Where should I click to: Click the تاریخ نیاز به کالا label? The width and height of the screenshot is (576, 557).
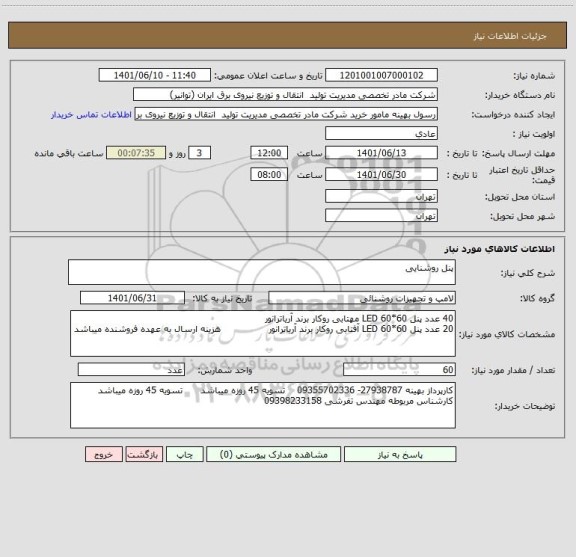[x=222, y=298]
